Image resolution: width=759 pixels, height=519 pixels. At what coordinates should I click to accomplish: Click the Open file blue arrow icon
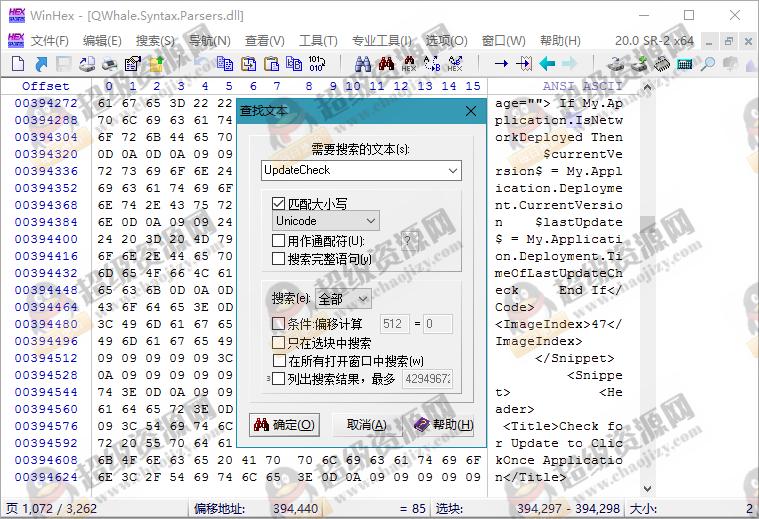tap(41, 63)
